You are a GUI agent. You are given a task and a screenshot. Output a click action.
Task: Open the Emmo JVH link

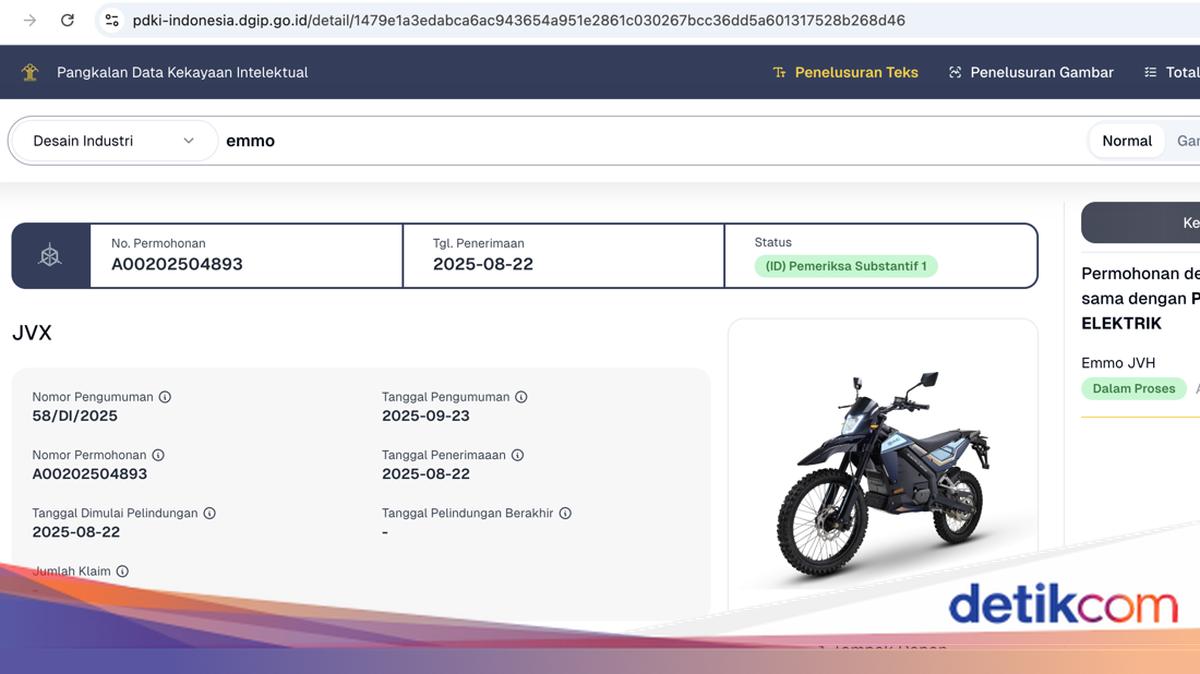(1117, 362)
